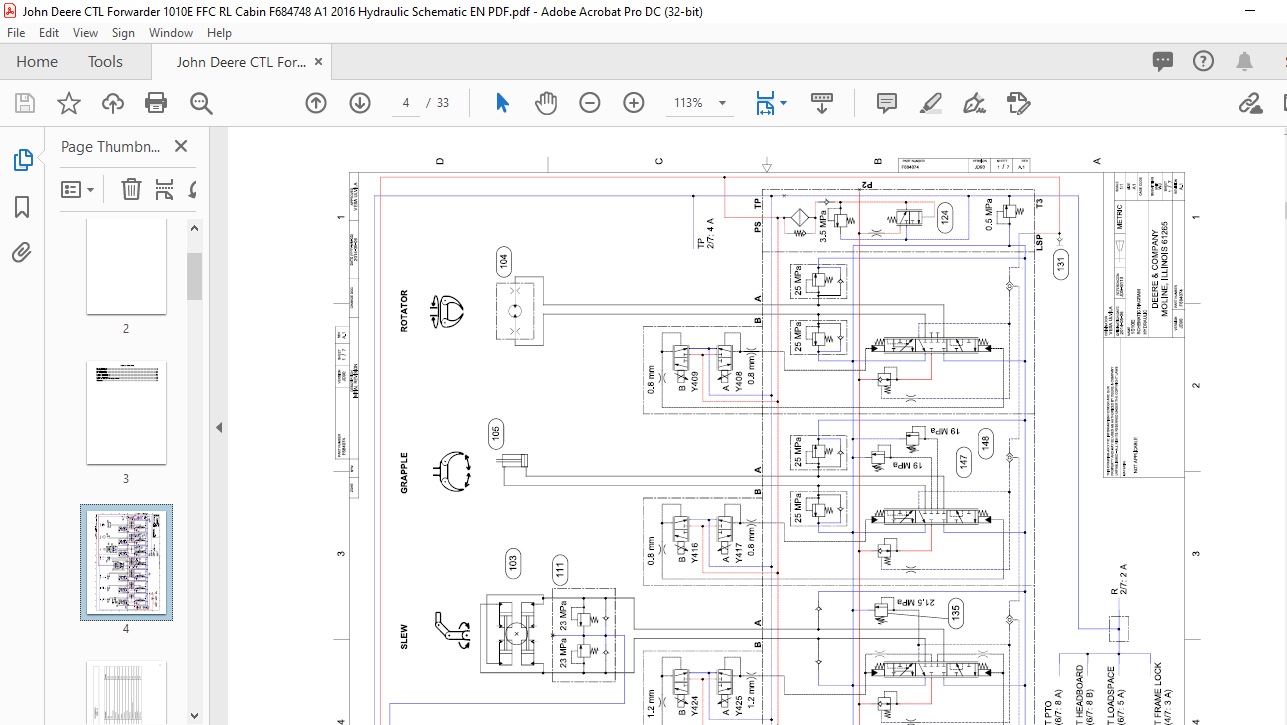Show page thumbnails panel icon in sidebar
1287x725 pixels.
pos(23,160)
